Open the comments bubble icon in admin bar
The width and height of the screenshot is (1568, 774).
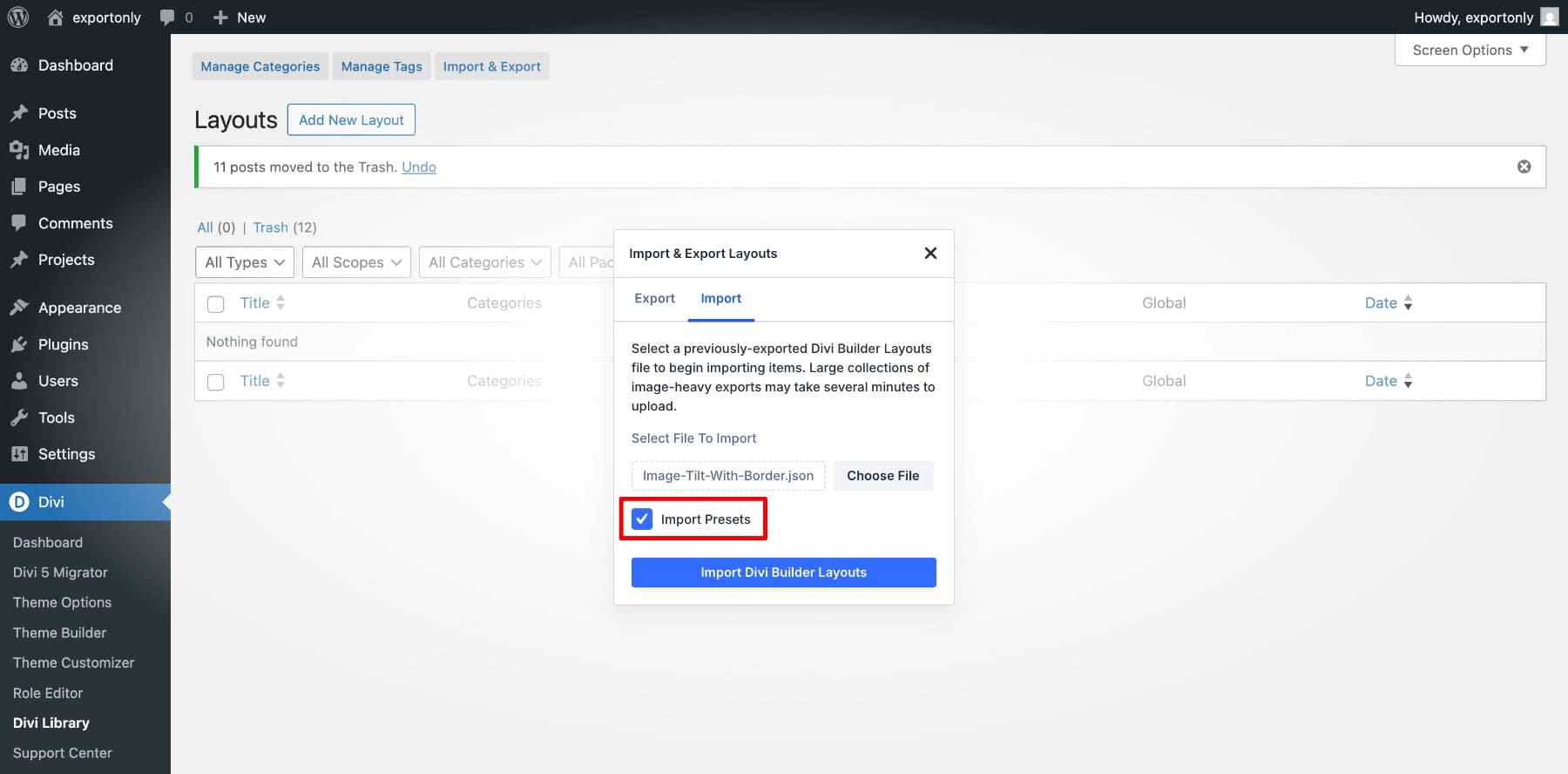(167, 17)
